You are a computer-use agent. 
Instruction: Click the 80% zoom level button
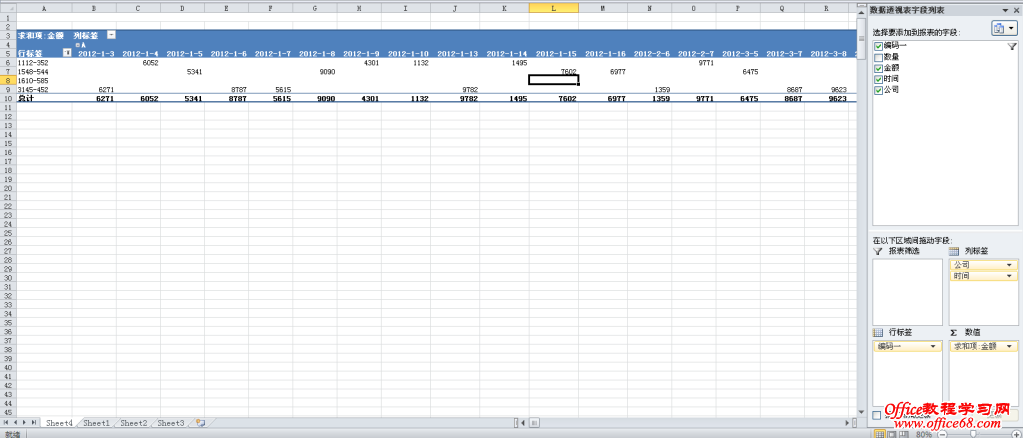[924, 433]
